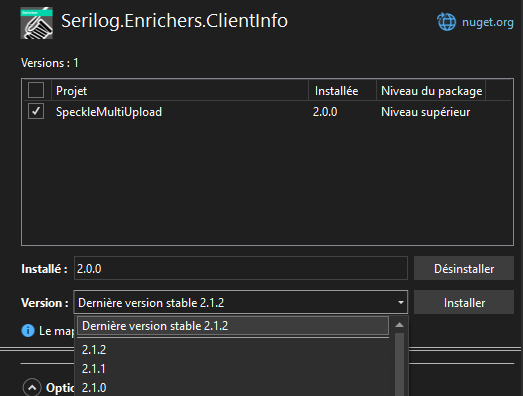Select version 2.1.0 in the list

click(x=232, y=388)
